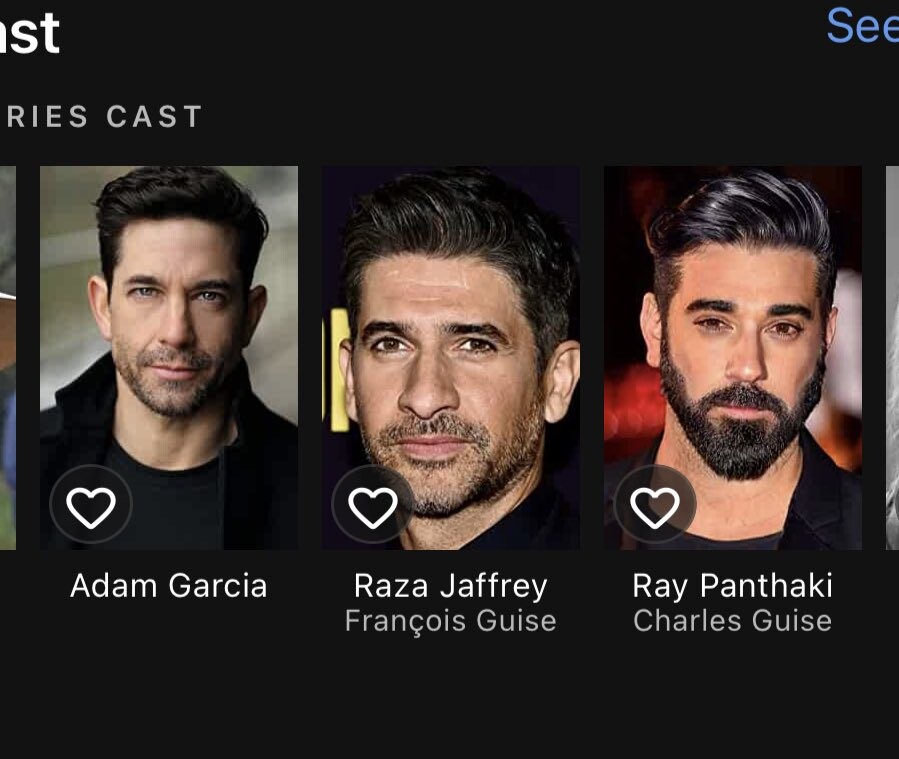
Task: Like Ray Panthaki using the heart icon
Action: click(x=655, y=505)
